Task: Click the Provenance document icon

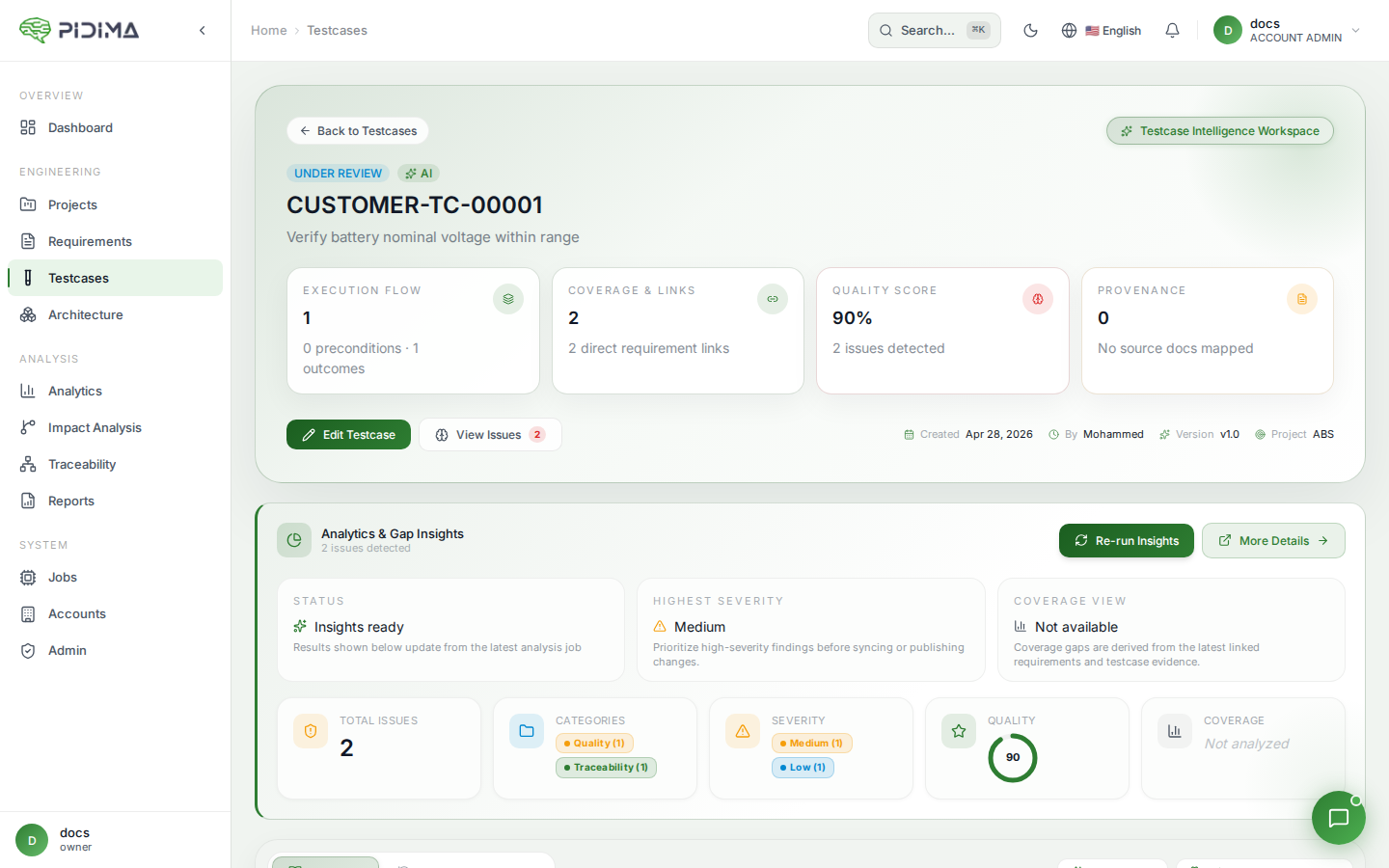Action: [1302, 299]
